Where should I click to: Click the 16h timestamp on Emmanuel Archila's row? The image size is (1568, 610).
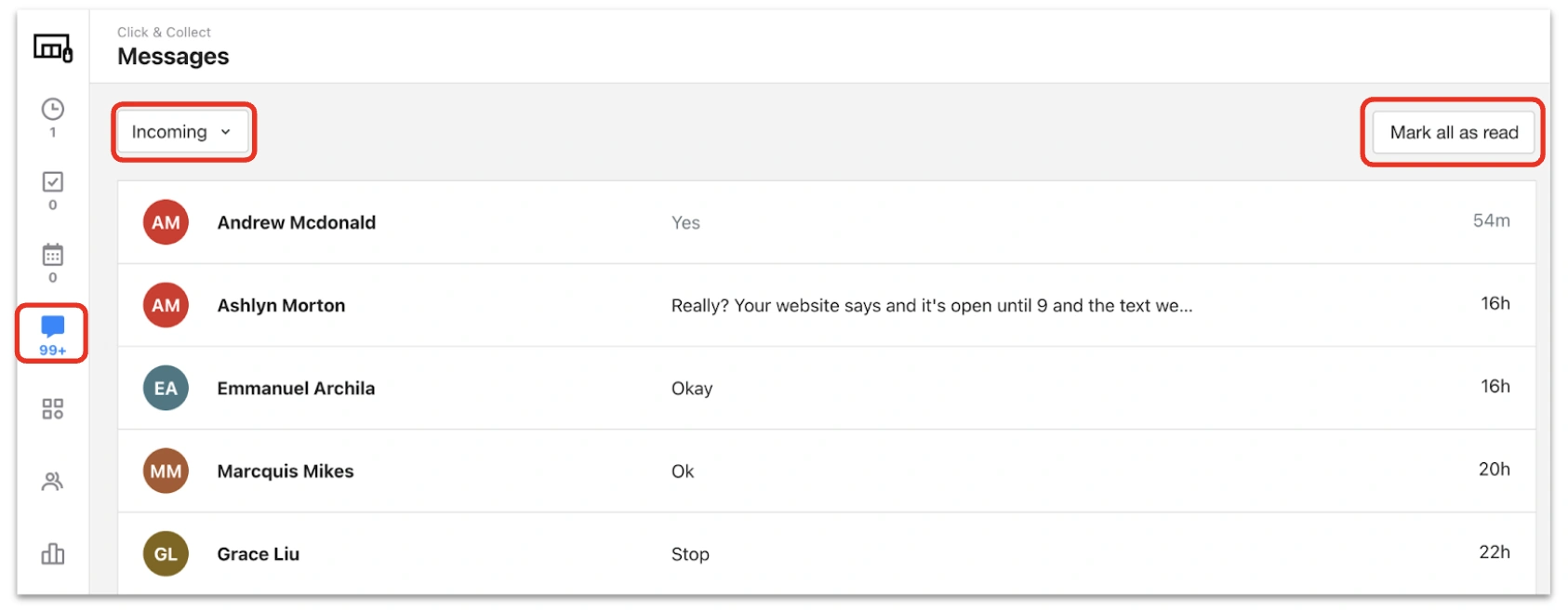pos(1495,386)
